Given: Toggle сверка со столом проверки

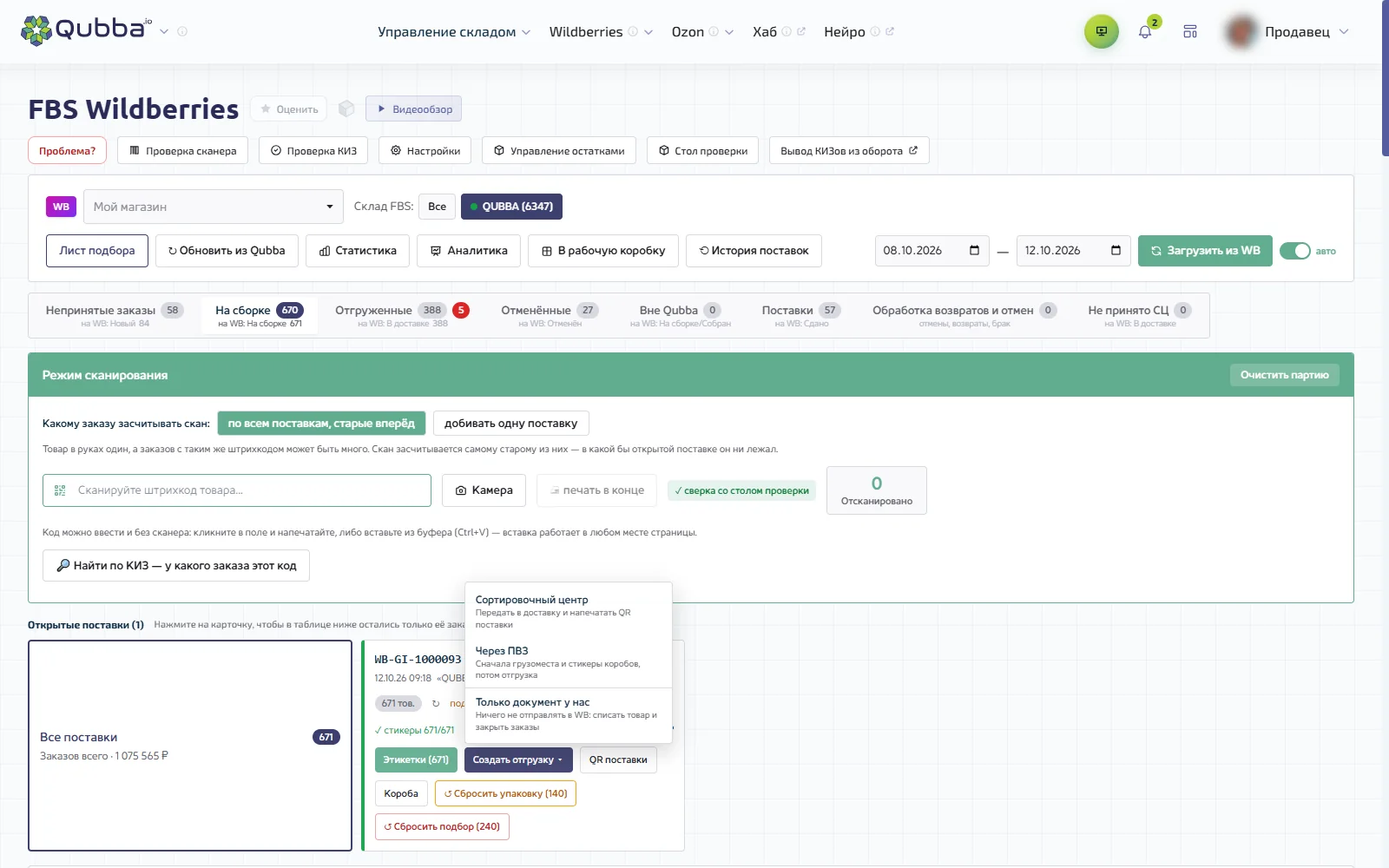Looking at the screenshot, I should 741,490.
